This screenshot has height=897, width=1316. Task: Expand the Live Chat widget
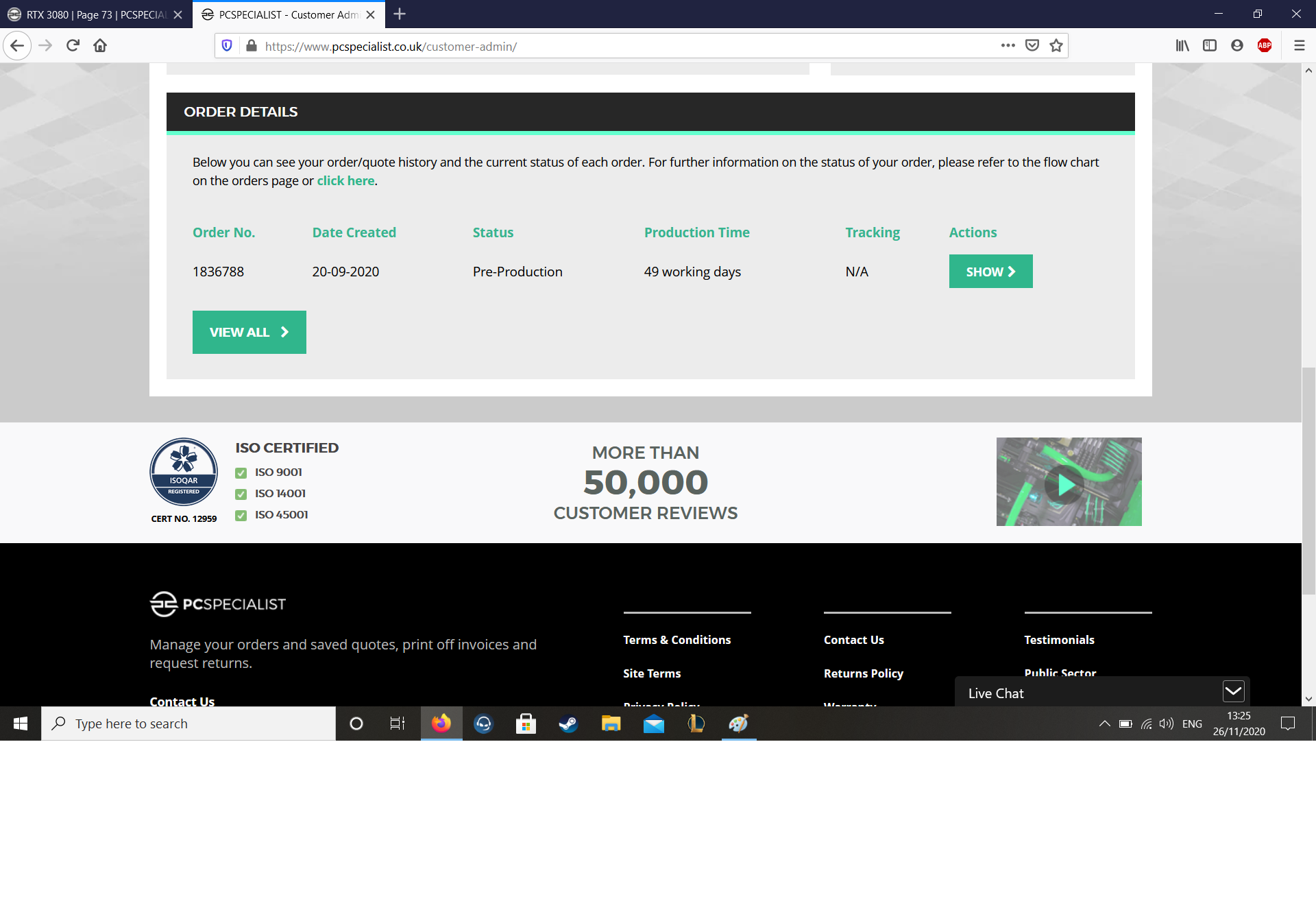[1233, 691]
